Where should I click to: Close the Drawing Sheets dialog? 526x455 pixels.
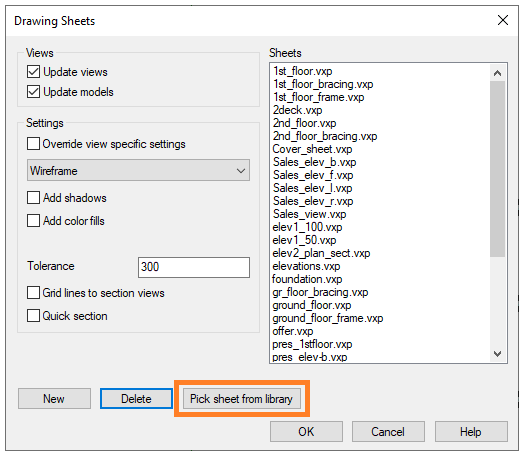tap(503, 20)
